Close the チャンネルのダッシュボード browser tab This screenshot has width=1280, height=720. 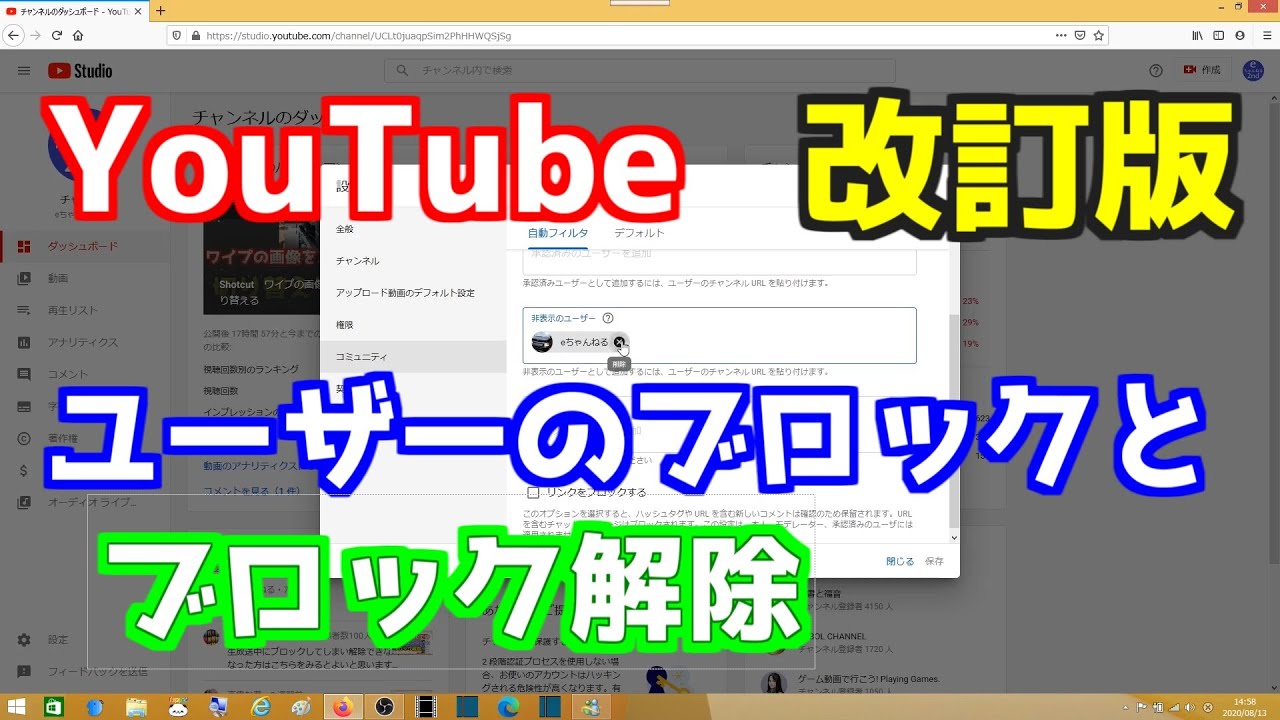[139, 10]
